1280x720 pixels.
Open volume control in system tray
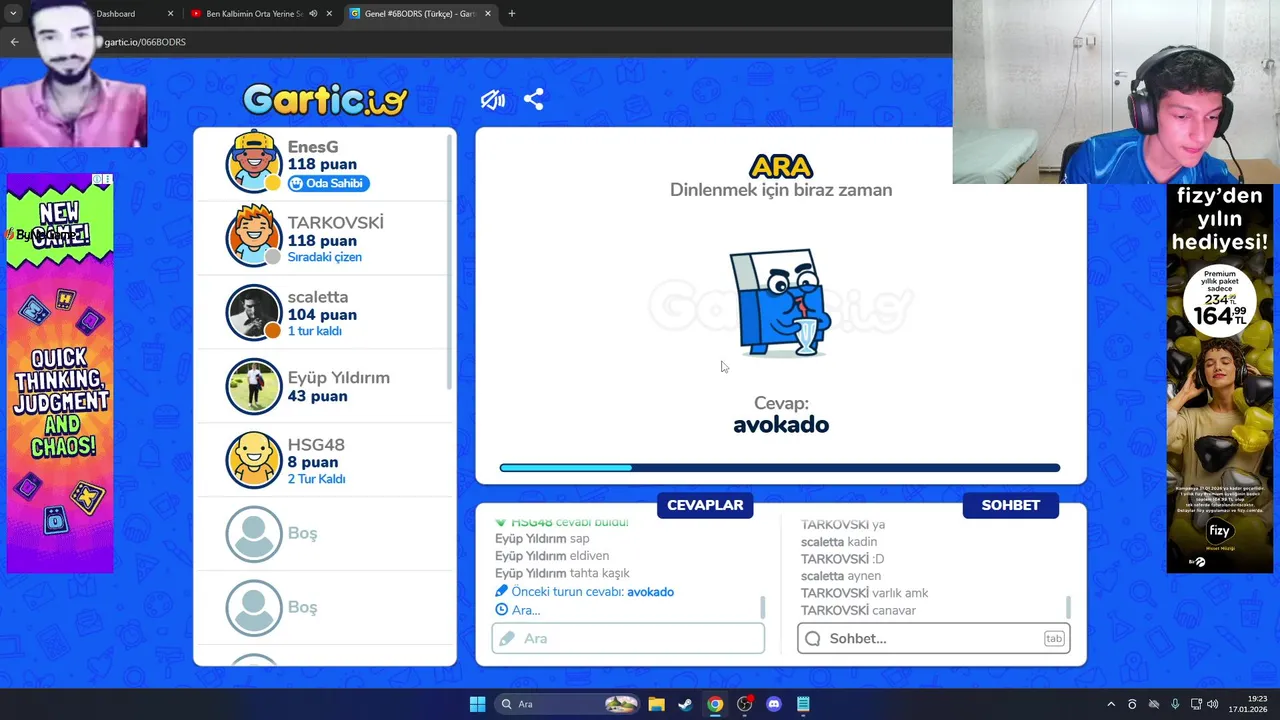(1212, 704)
